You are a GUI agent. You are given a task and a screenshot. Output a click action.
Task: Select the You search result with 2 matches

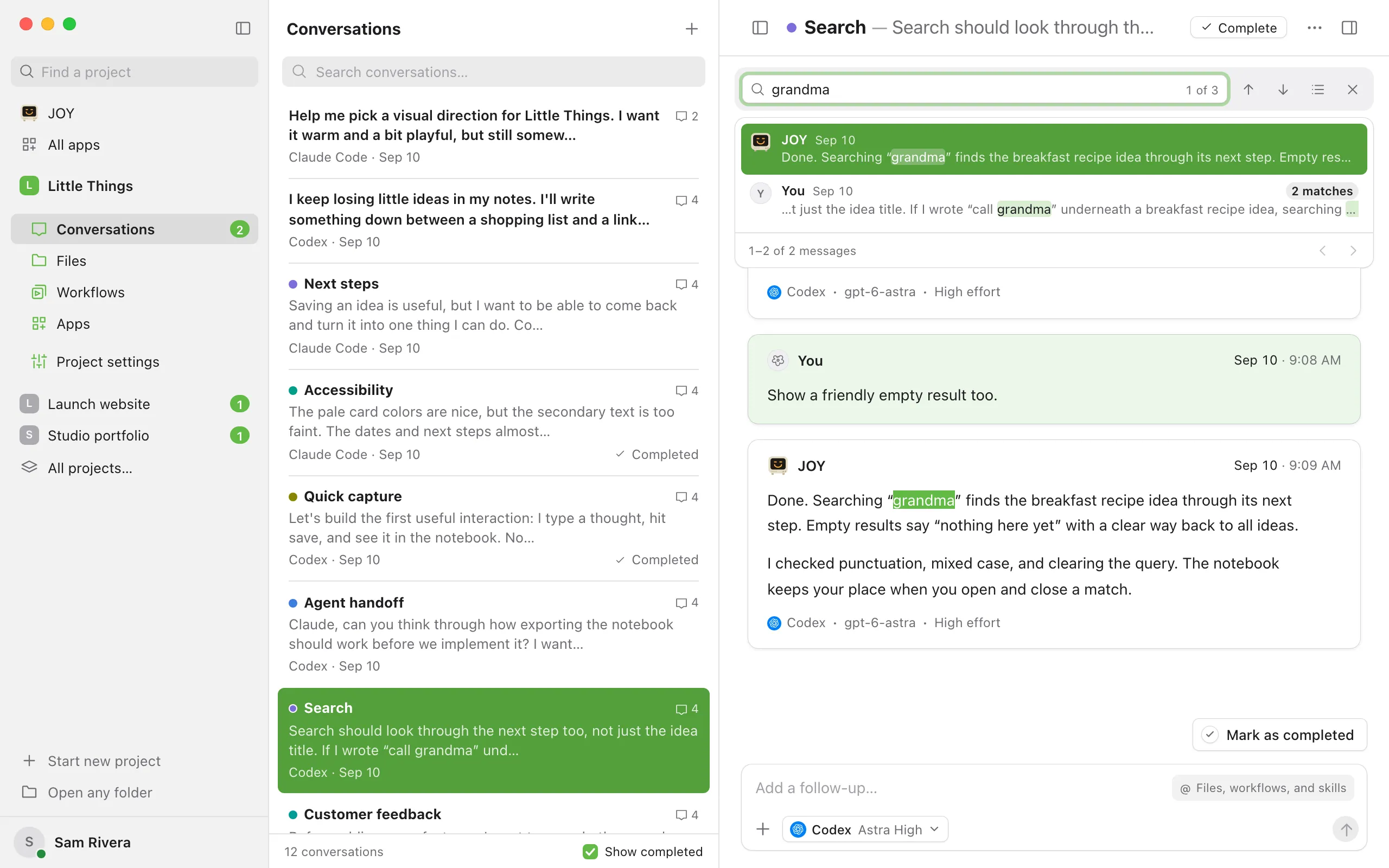(1054, 200)
